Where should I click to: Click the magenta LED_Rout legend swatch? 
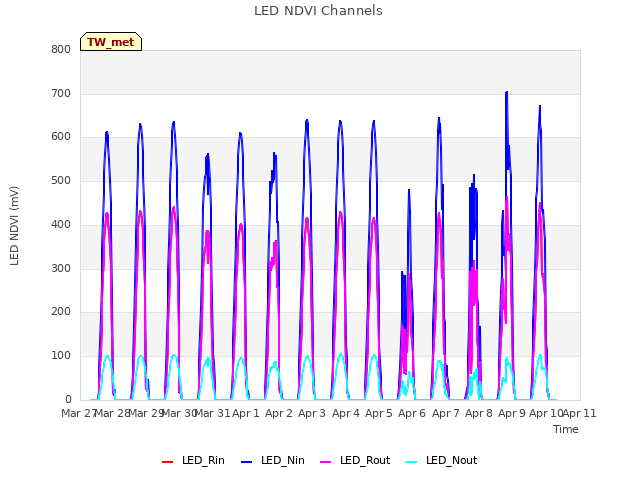pyautogui.click(x=326, y=462)
